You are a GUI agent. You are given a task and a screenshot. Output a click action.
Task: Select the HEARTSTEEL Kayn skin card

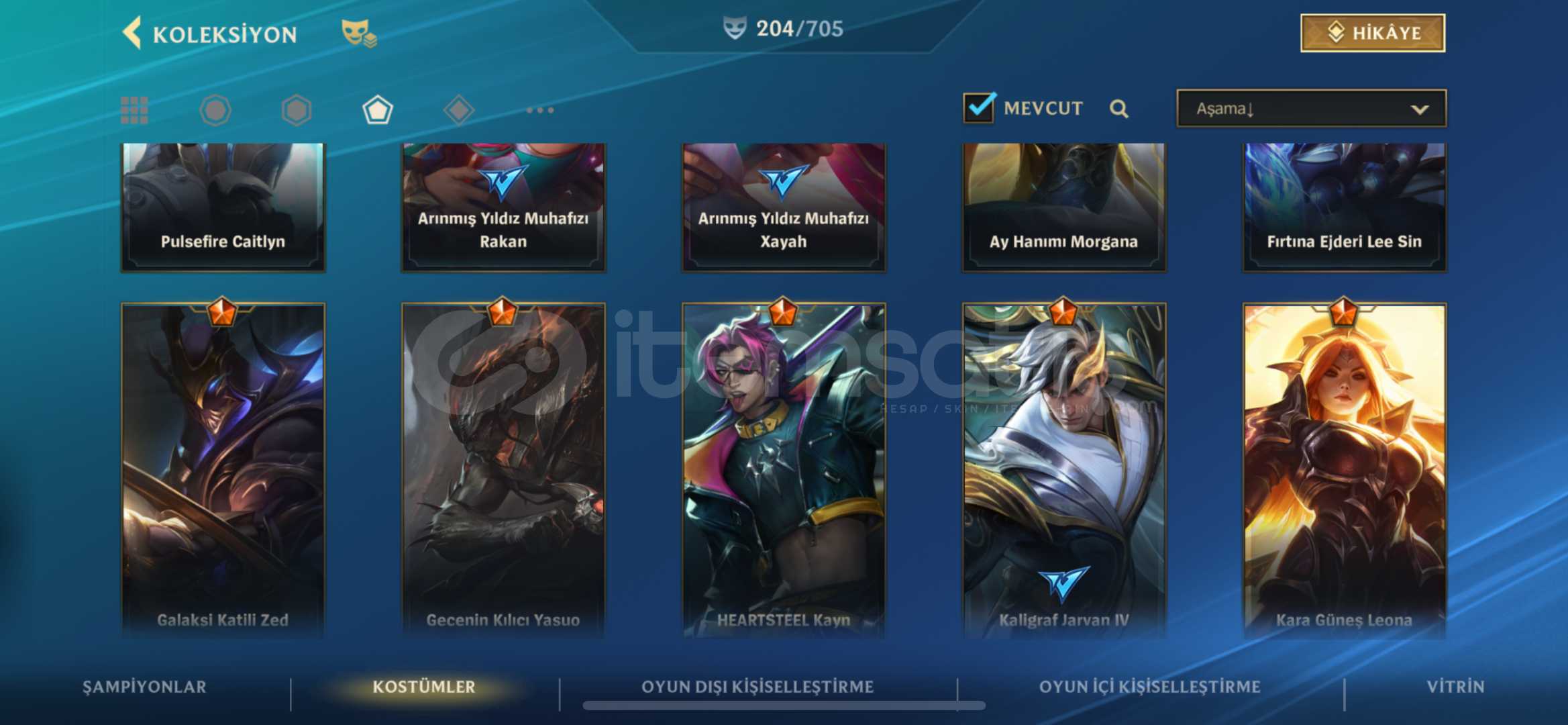[x=784, y=470]
